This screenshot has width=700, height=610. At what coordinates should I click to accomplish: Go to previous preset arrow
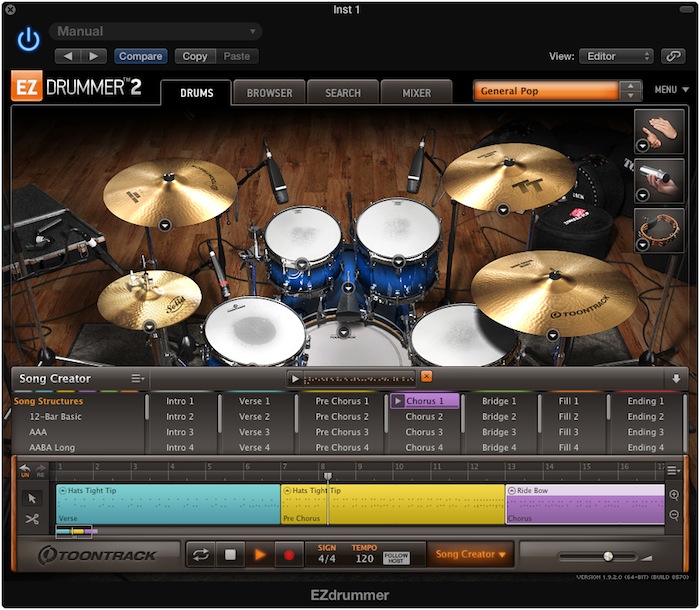click(x=68, y=56)
